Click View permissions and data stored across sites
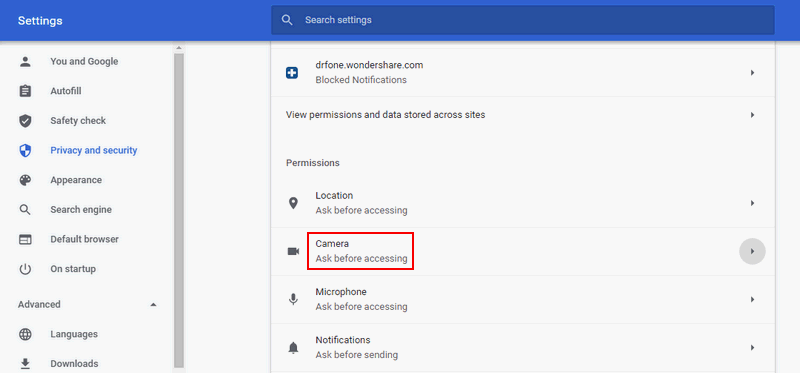Image resolution: width=800 pixels, height=373 pixels. (386, 115)
